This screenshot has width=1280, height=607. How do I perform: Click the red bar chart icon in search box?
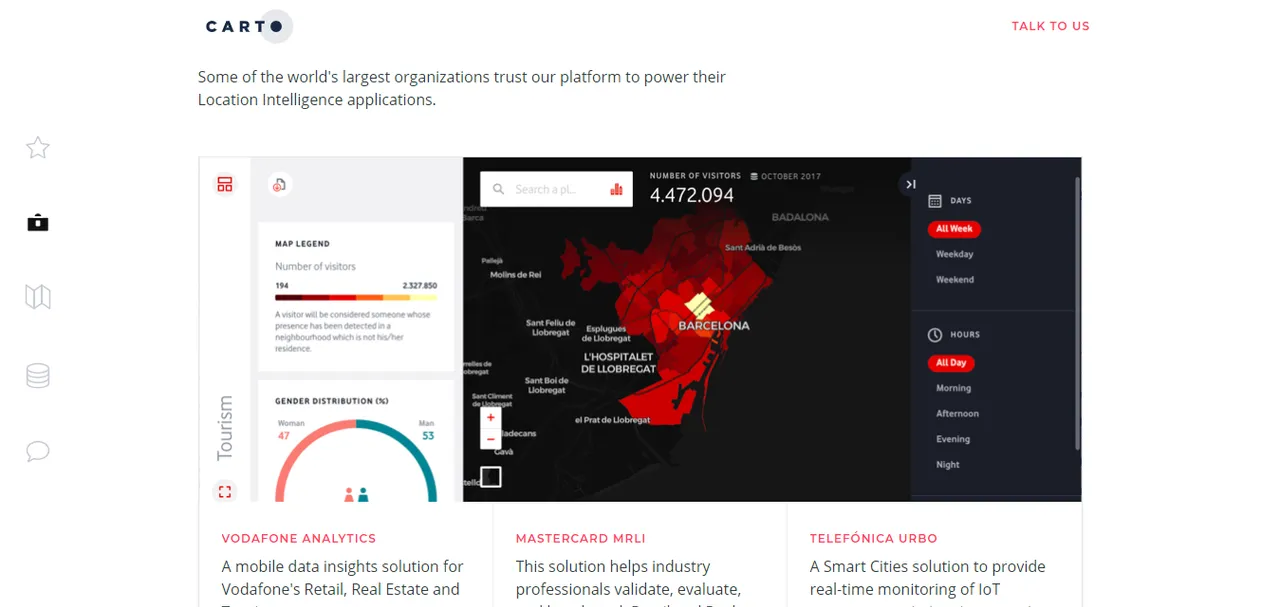616,189
